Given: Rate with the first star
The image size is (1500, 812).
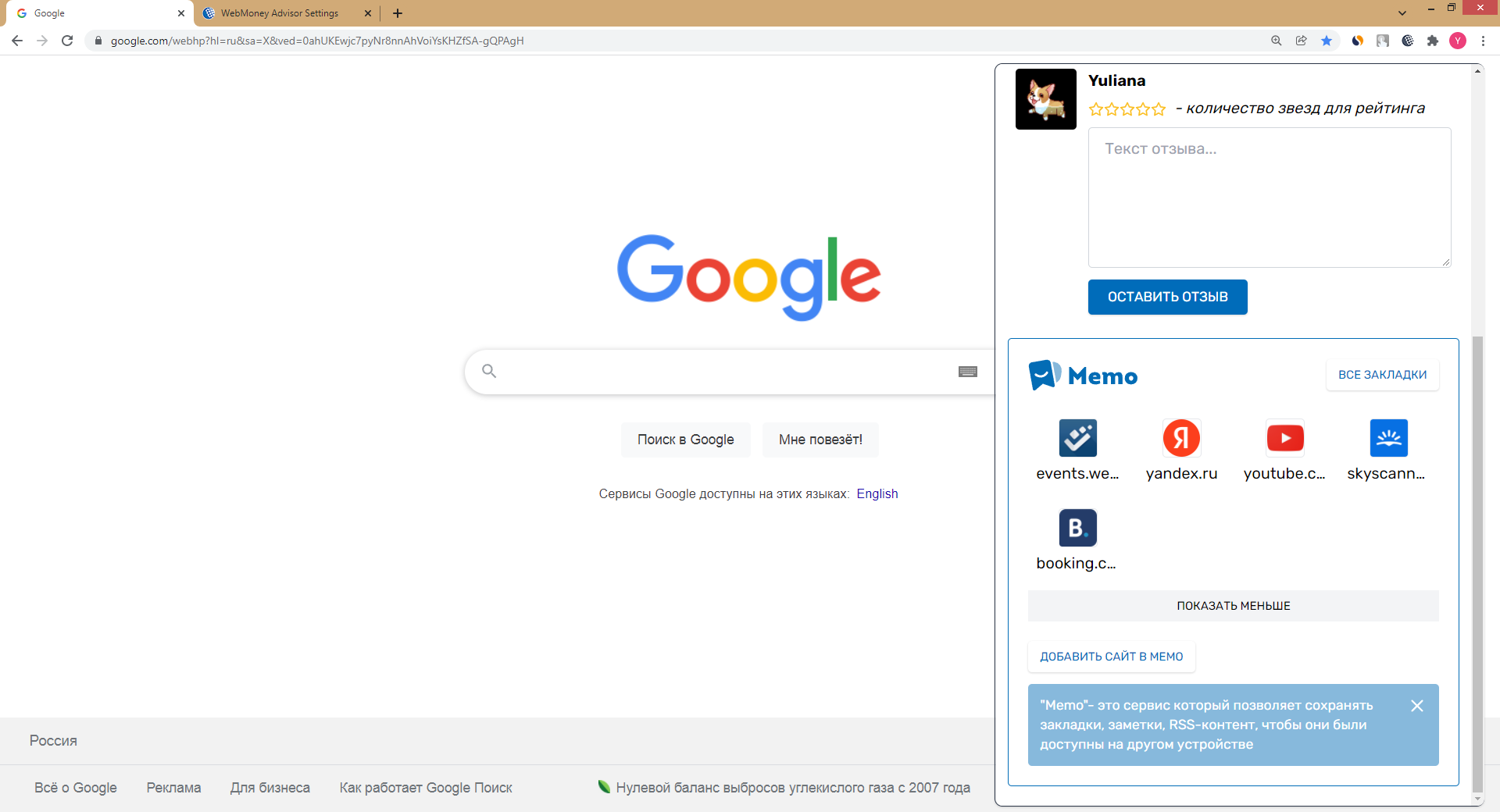Looking at the screenshot, I should pos(1096,109).
